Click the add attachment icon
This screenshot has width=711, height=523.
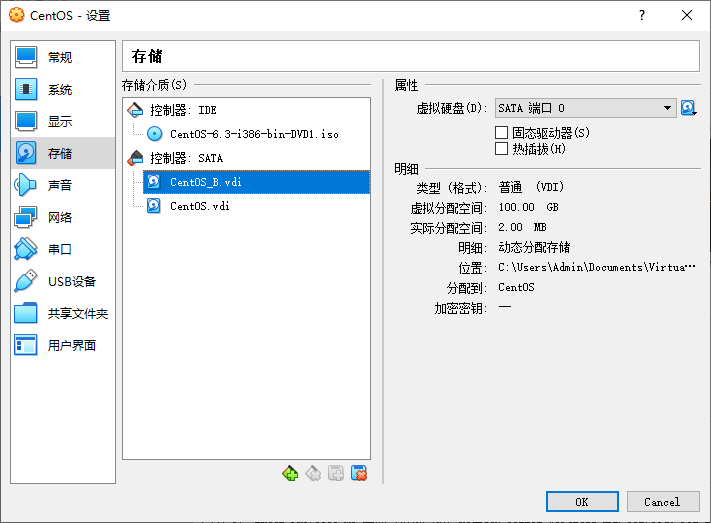tap(336, 474)
